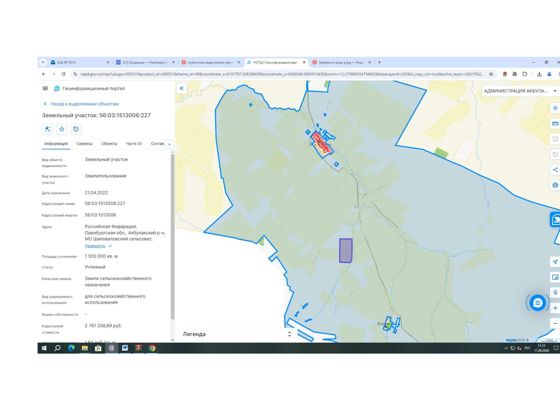Open the browser tab search dropdown arrow
The image size is (560, 396).
coord(43,62)
